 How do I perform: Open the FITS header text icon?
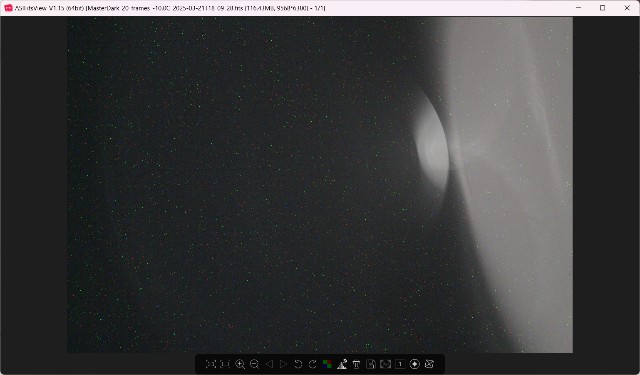356,364
